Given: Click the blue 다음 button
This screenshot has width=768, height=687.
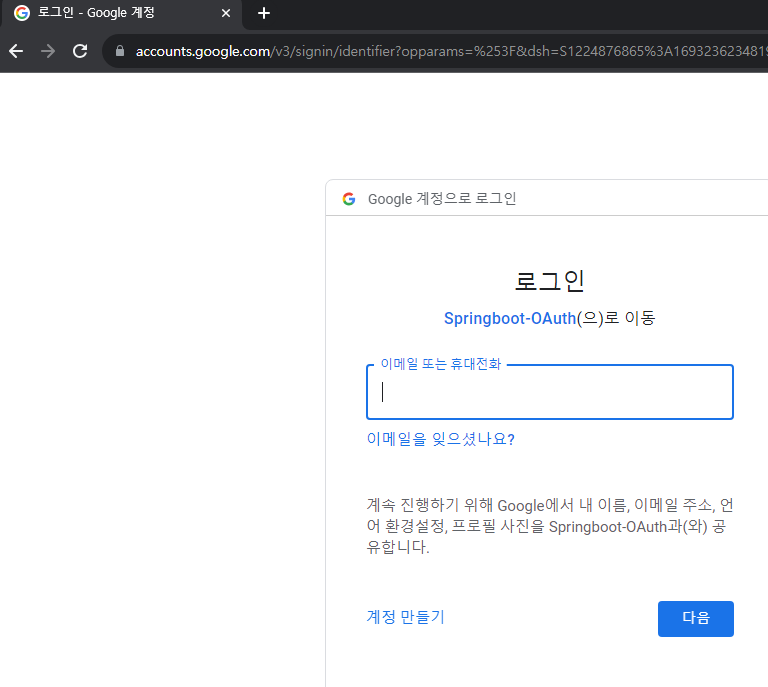Looking at the screenshot, I should tap(696, 618).
